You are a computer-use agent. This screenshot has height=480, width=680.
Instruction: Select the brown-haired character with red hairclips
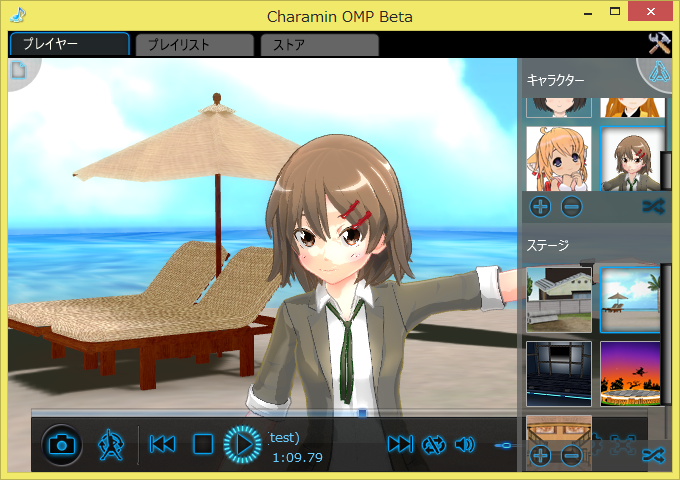[632, 159]
